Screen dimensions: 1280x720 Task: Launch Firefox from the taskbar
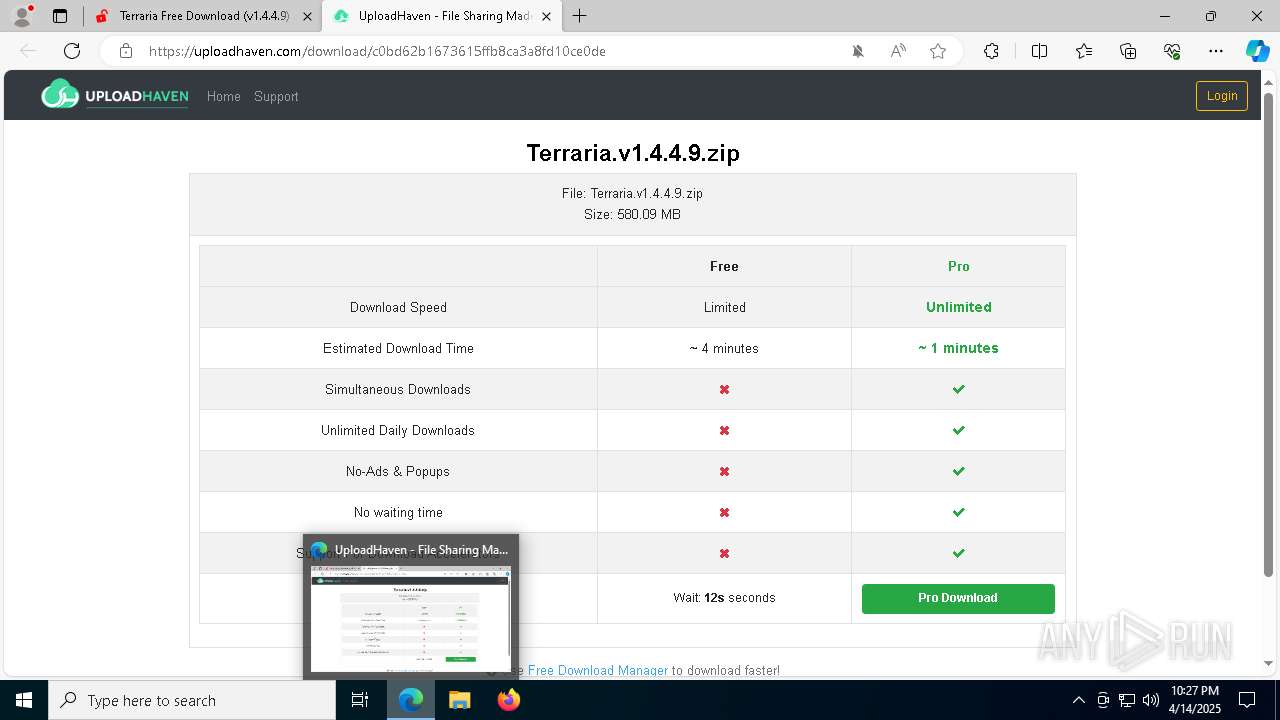point(509,700)
